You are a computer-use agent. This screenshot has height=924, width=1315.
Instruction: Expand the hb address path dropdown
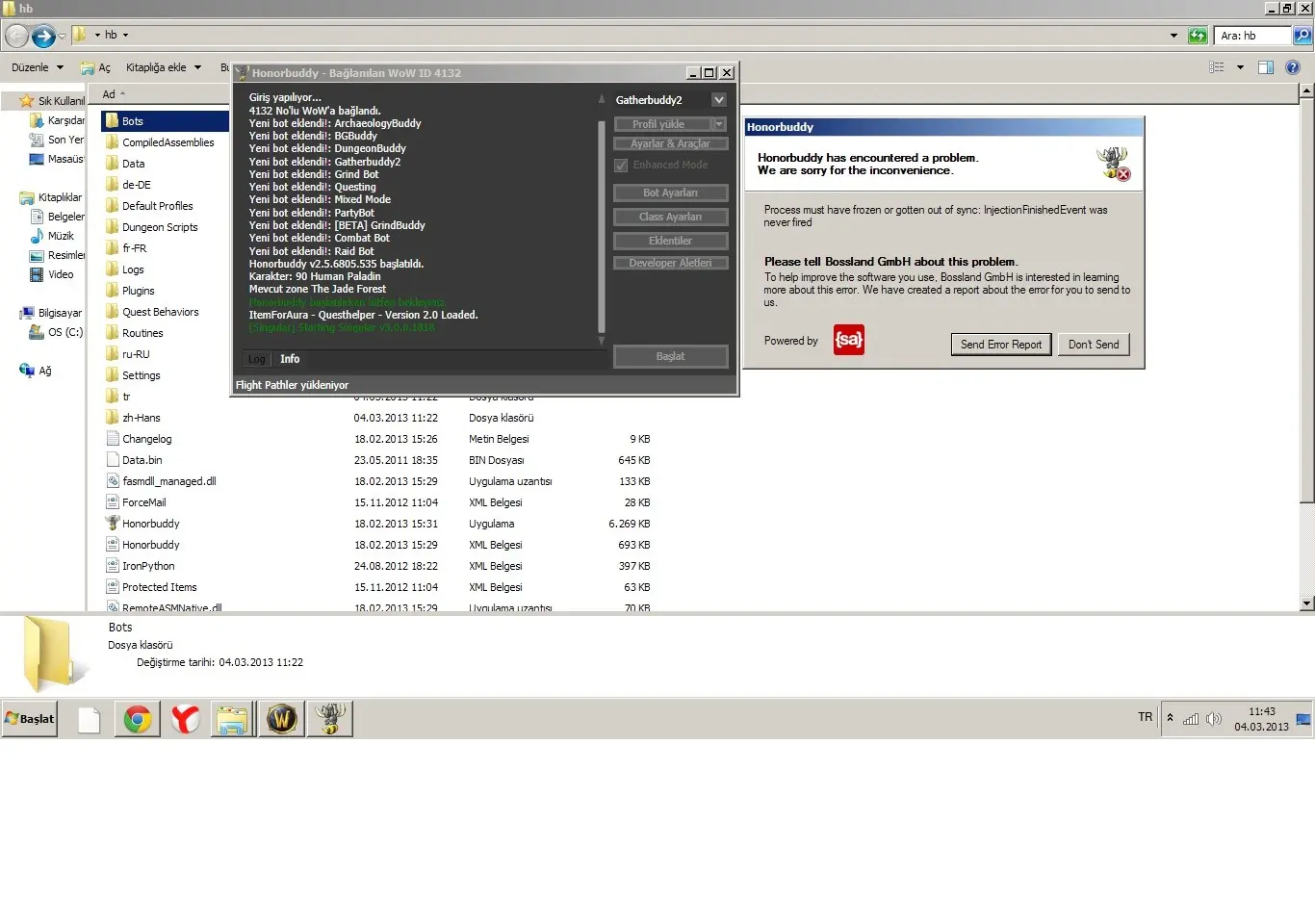[125, 36]
